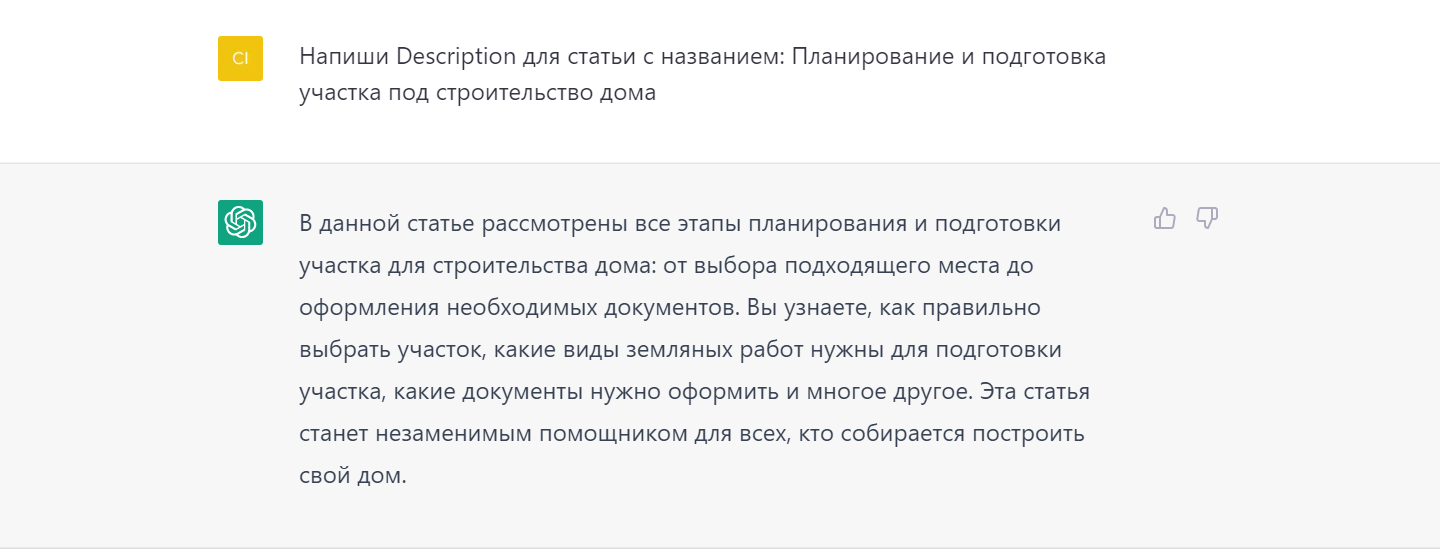Click the thumbs down icon on the response
This screenshot has width=1440, height=554.
click(1207, 218)
